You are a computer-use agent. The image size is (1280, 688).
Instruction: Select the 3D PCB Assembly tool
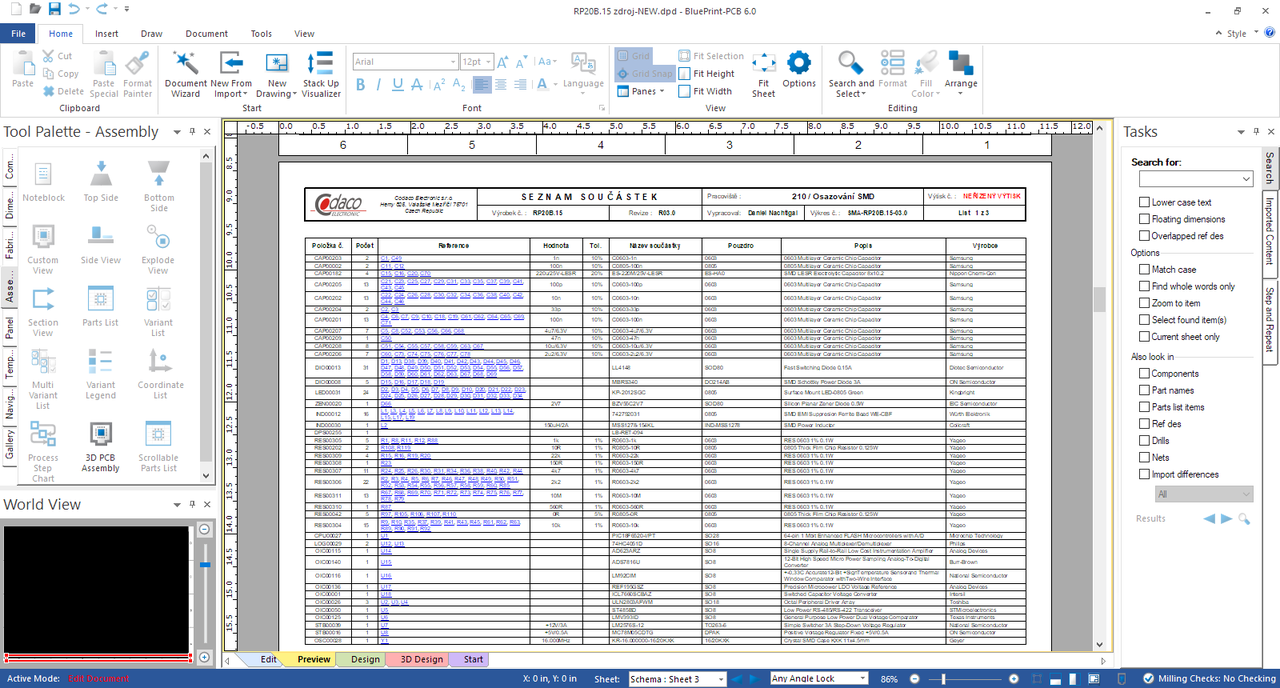(100, 446)
